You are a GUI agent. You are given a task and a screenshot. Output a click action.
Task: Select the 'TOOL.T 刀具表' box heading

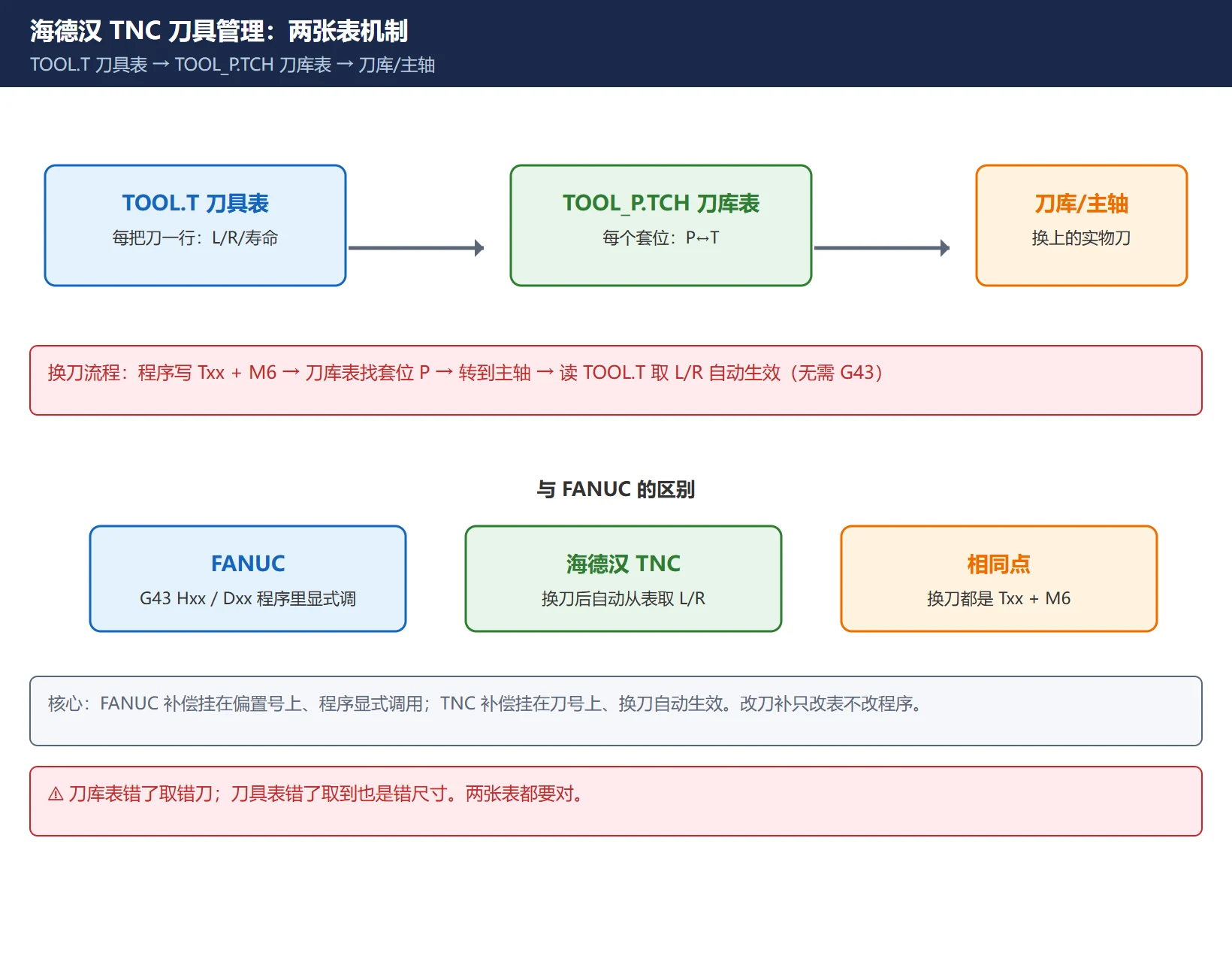[195, 203]
